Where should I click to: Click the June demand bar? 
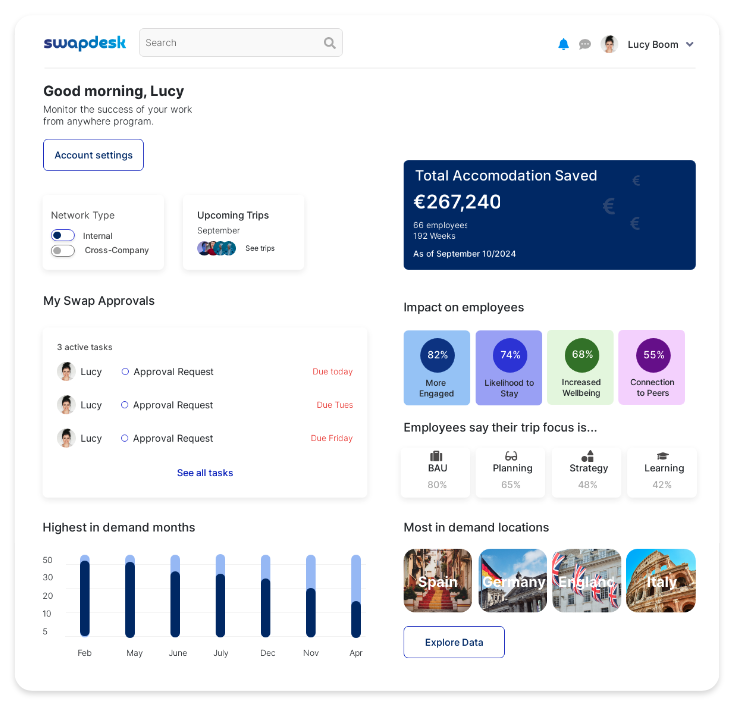[x=175, y=596]
